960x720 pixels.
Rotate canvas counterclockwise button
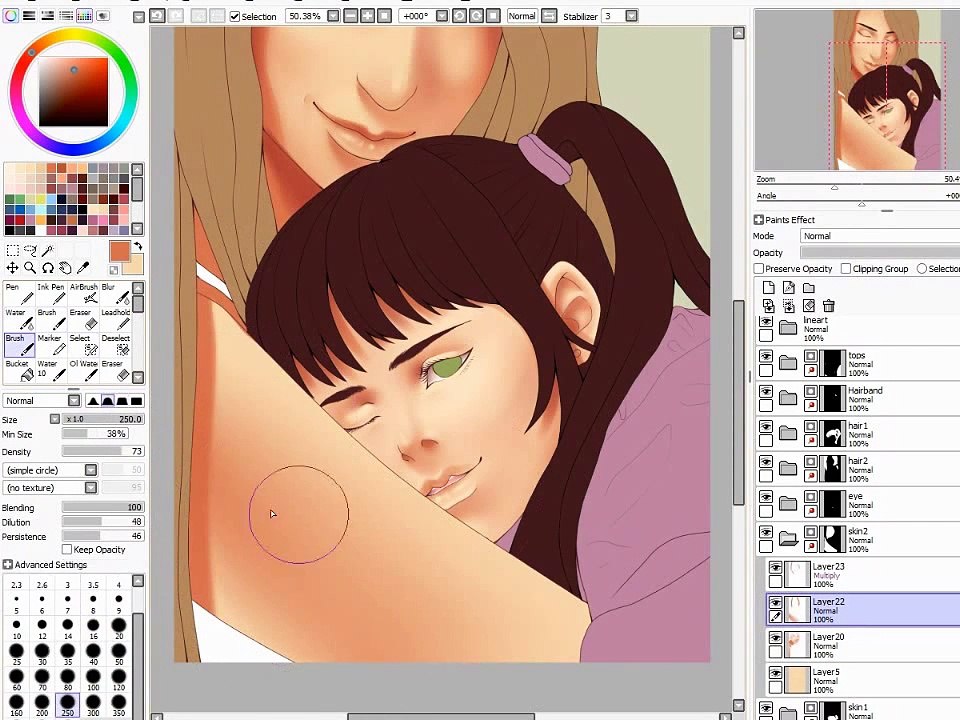click(459, 16)
